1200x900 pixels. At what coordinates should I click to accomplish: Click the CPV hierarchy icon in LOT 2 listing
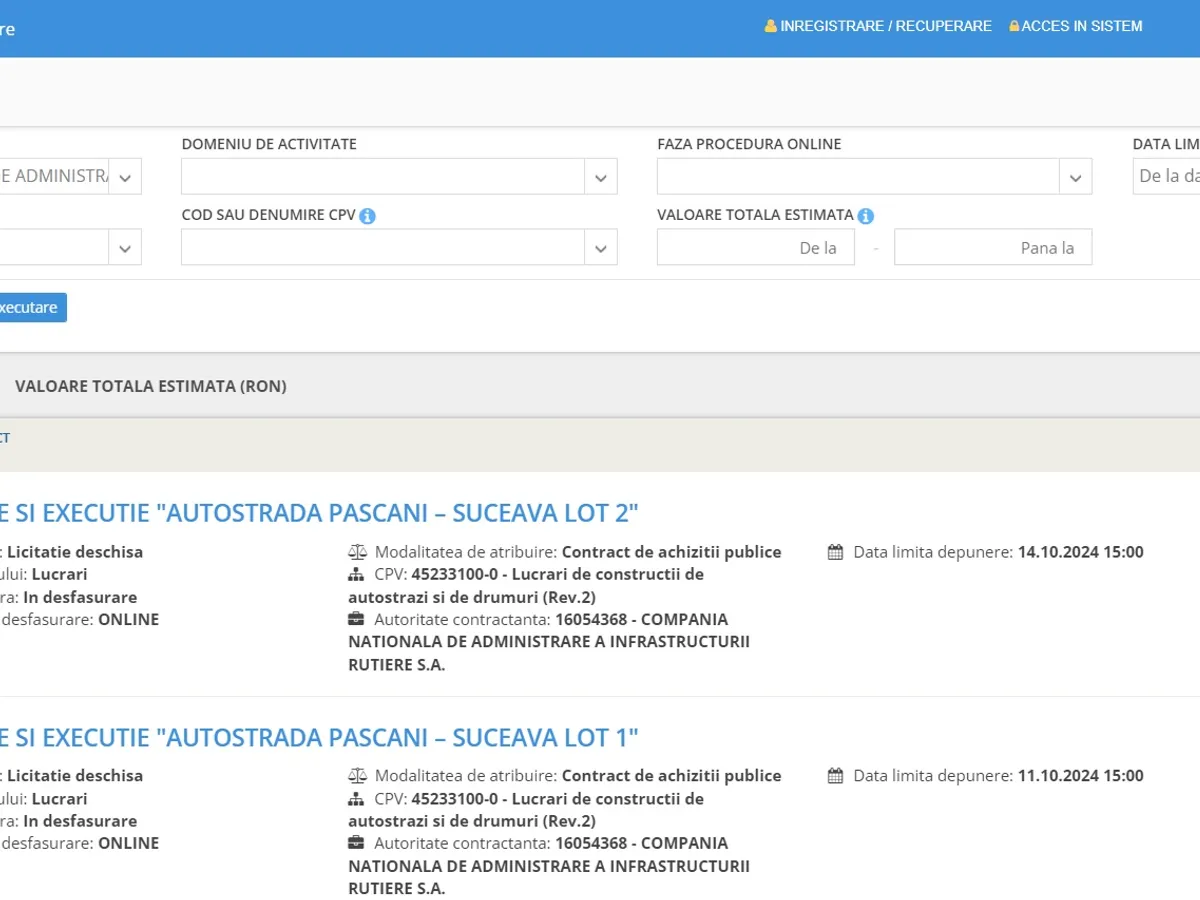(357, 575)
